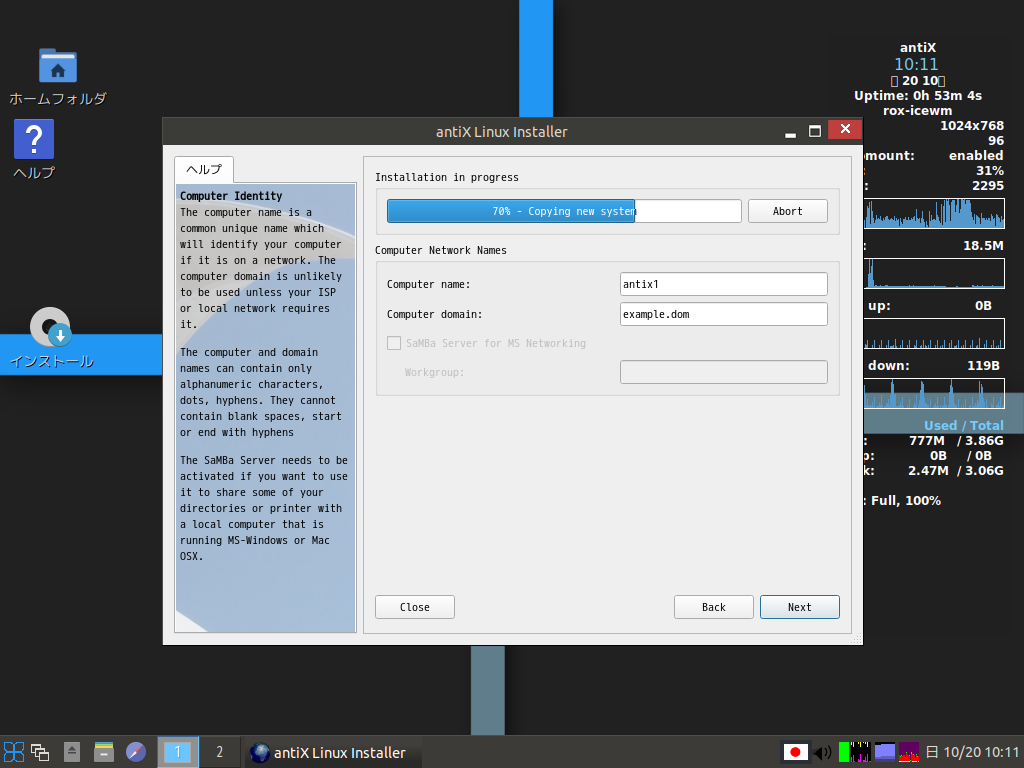This screenshot has width=1024, height=768.
Task: Close the installer with red X
Action: [x=845, y=129]
